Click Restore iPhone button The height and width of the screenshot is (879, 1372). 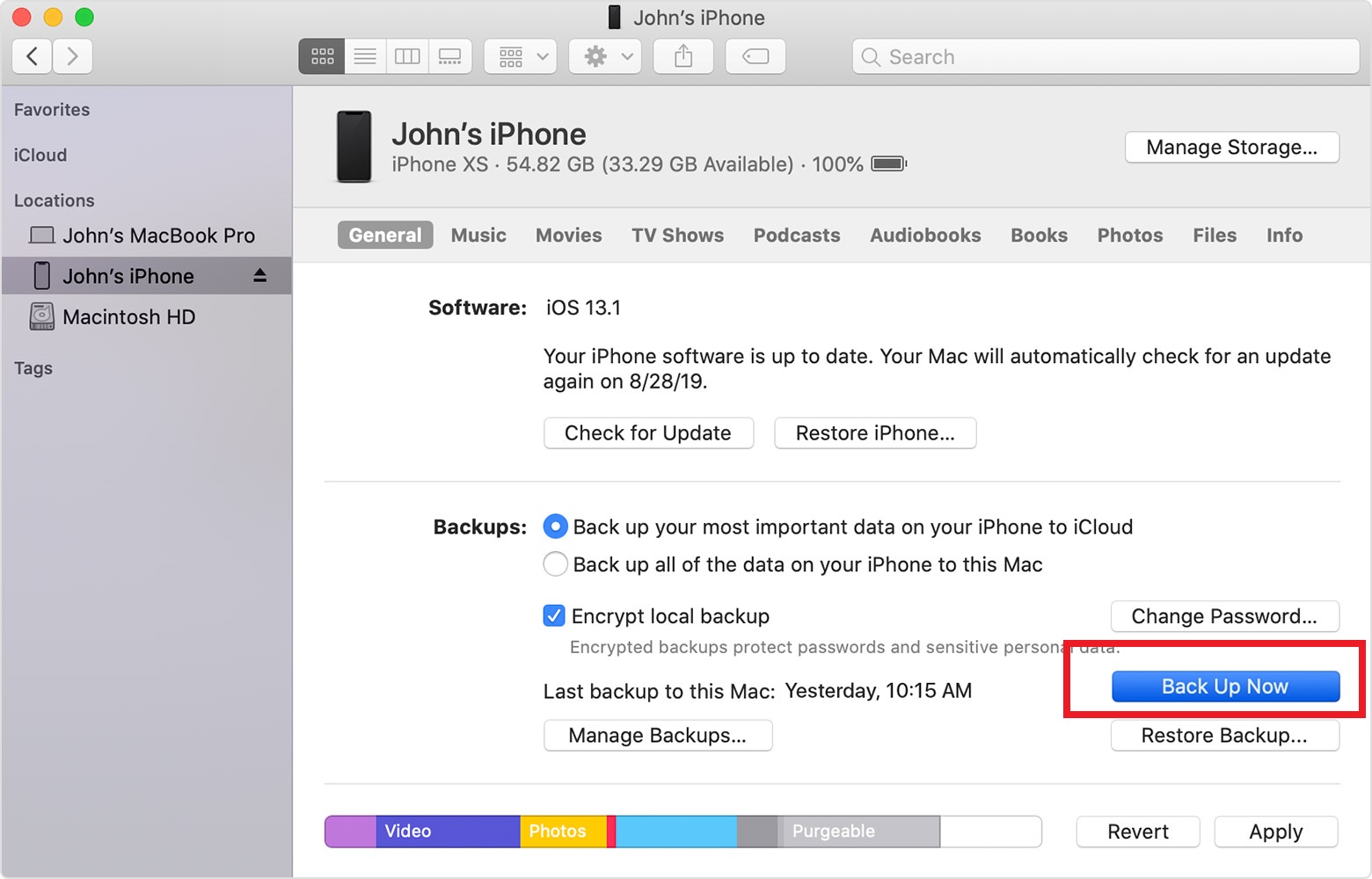click(875, 432)
